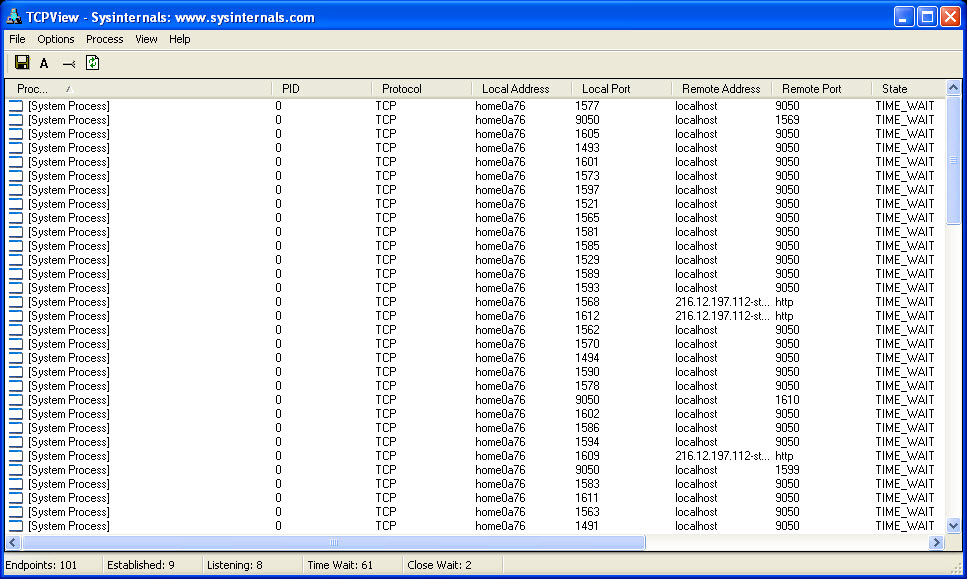This screenshot has width=967, height=579.
Task: Click process icon of row with remote port 1599
Action: tap(16, 470)
